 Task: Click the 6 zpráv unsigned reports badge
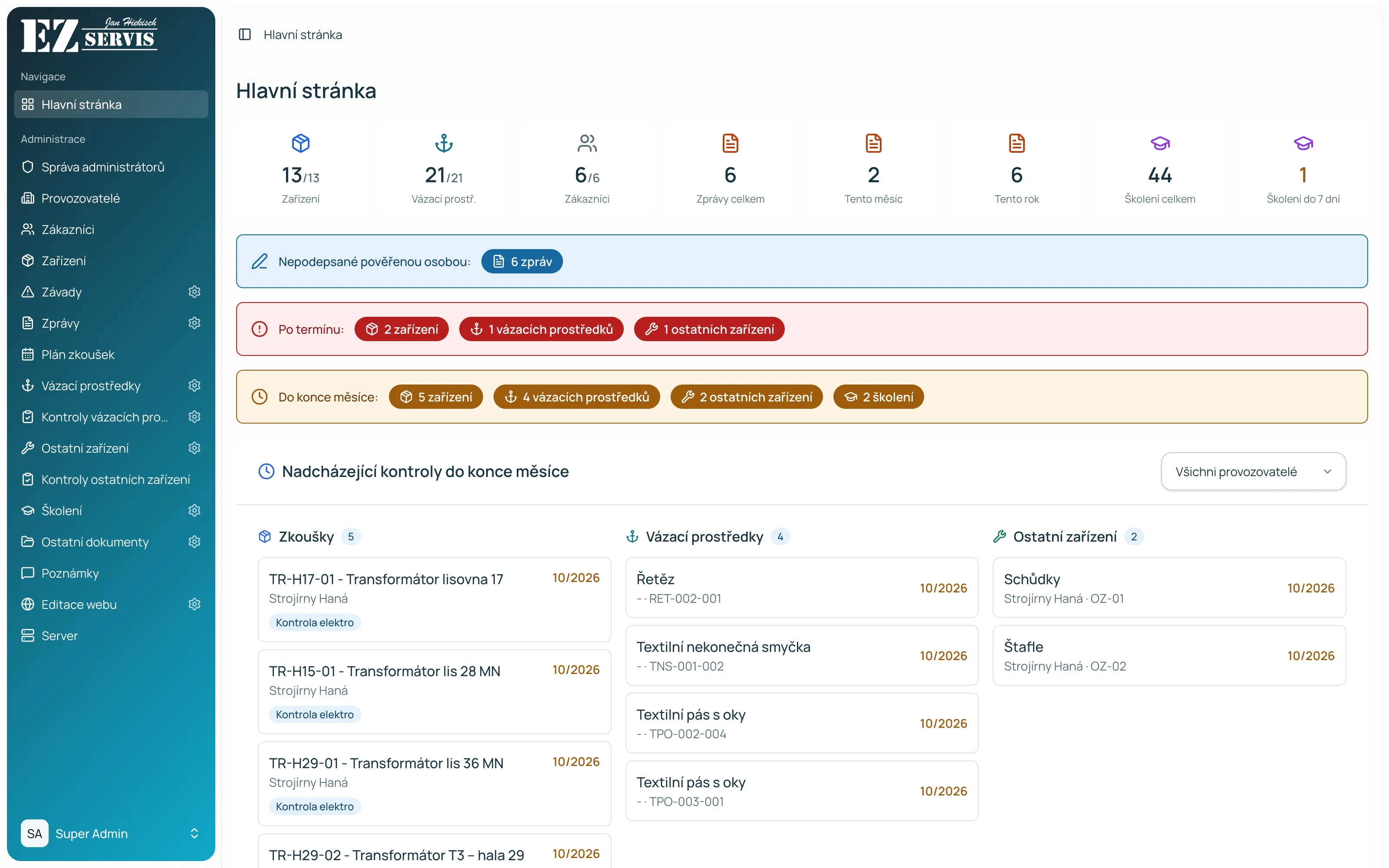[522, 261]
